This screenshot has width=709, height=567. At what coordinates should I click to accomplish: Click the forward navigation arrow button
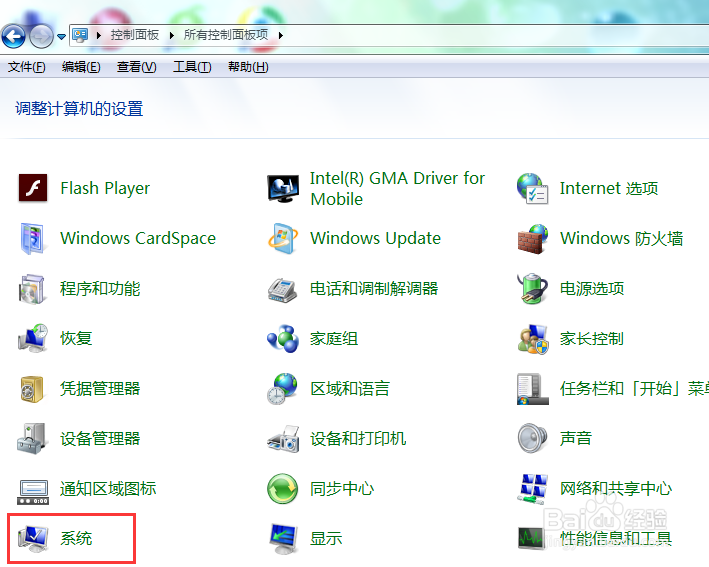tap(41, 37)
